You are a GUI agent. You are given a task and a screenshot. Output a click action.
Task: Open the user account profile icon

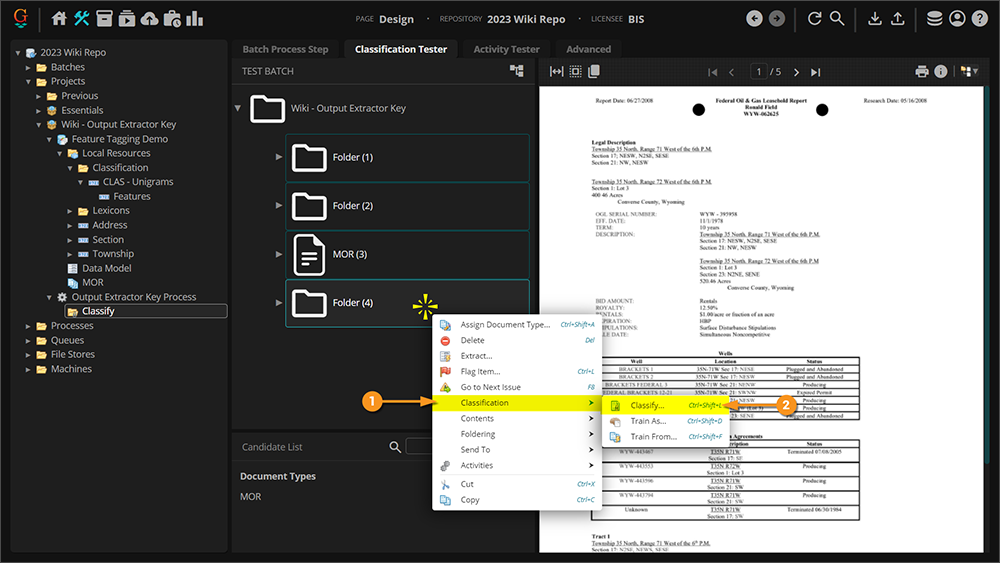pos(957,19)
